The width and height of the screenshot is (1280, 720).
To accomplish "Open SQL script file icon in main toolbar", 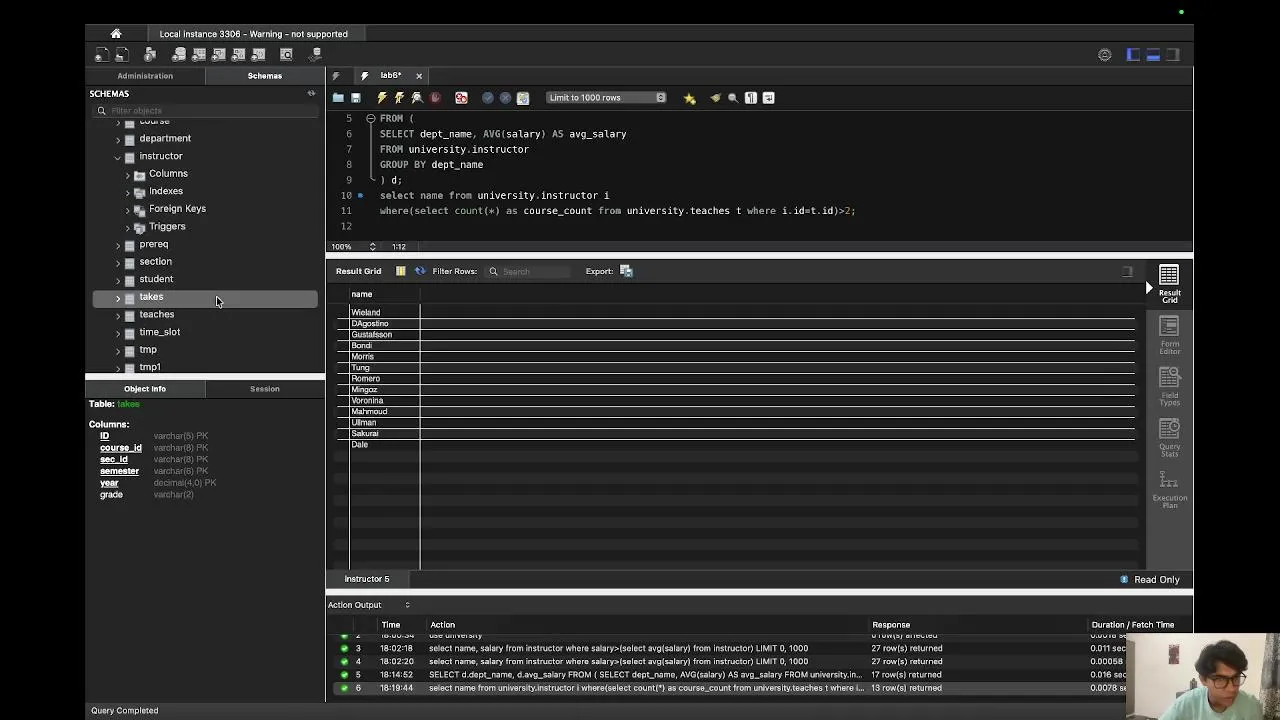I will 122,55.
